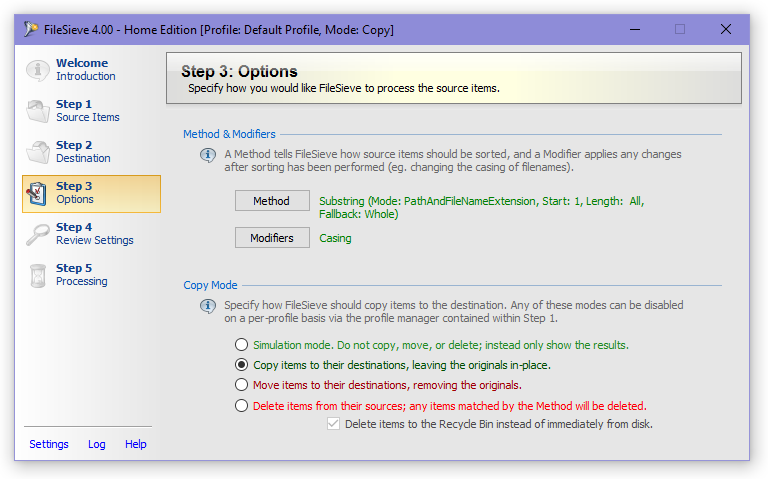Click the Casing modifier text
The width and height of the screenshot is (768, 479).
pos(336,239)
